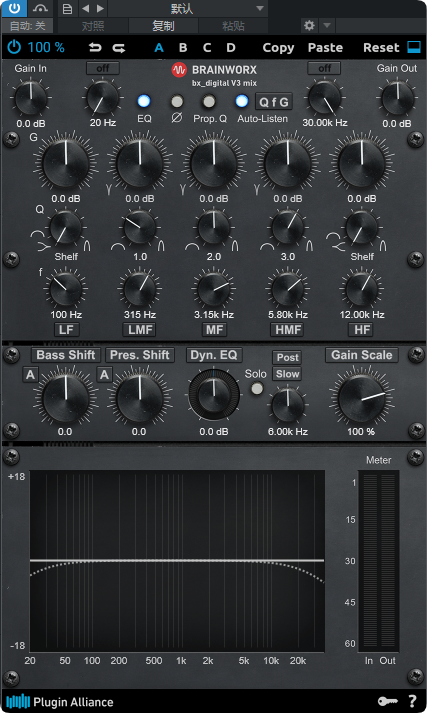Toggle the Slow button
The width and height of the screenshot is (427, 713).
point(287,374)
